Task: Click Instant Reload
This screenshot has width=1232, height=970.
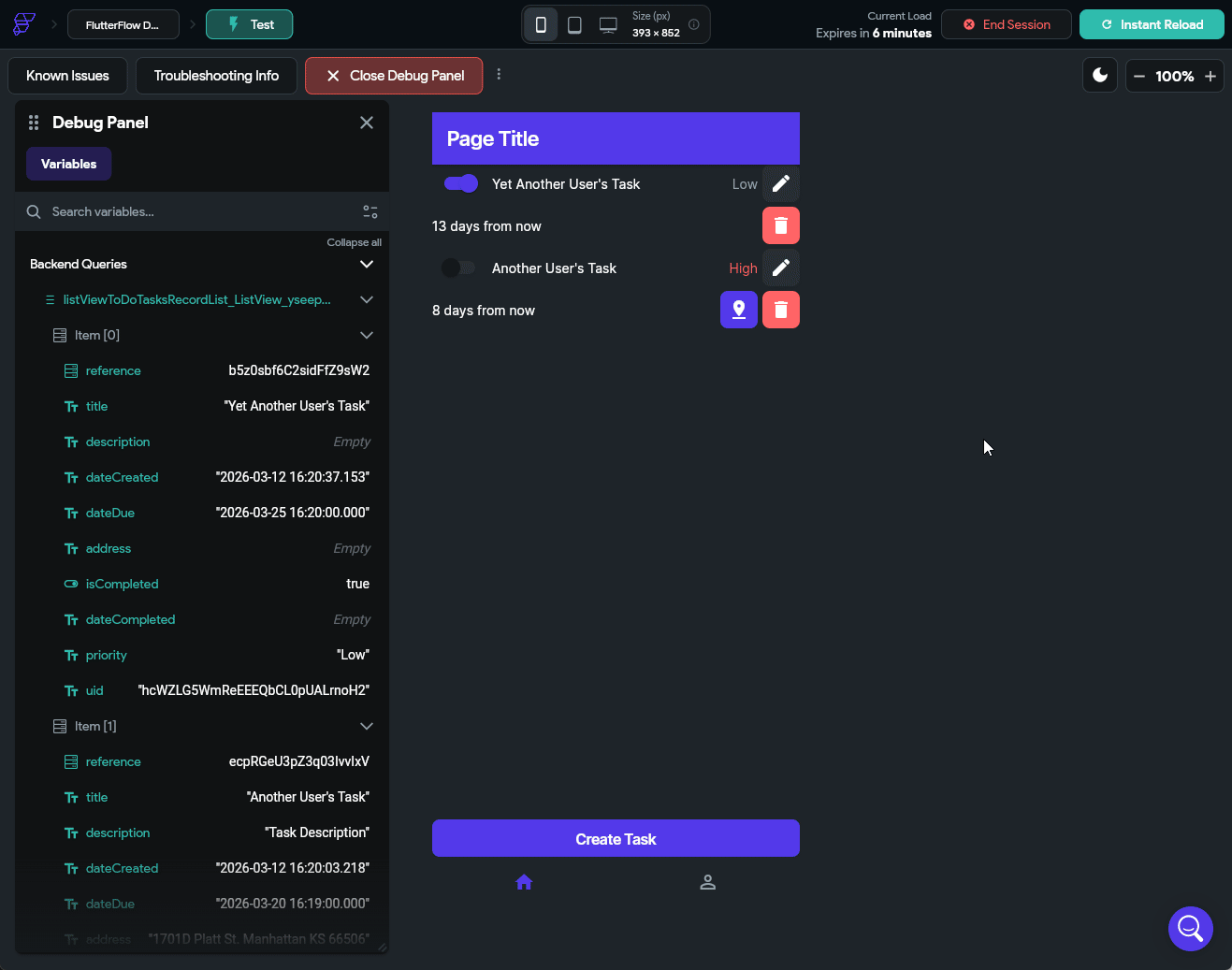Action: coord(1152,24)
